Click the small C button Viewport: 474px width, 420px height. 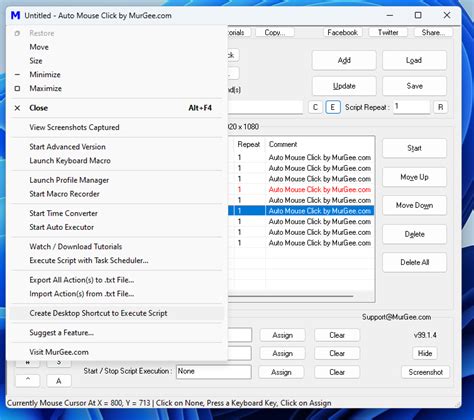(x=315, y=107)
